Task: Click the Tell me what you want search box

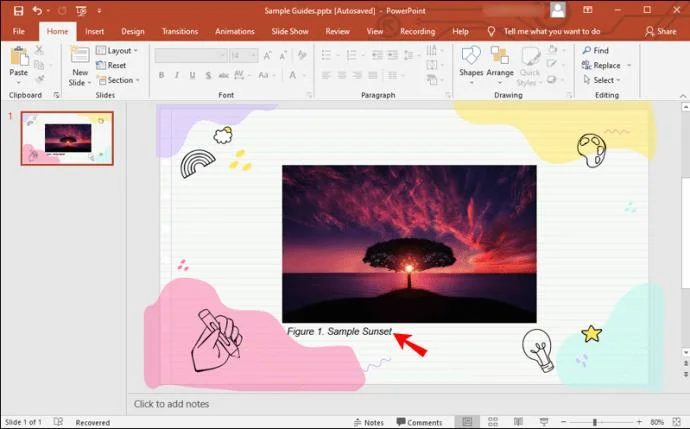Action: click(x=551, y=31)
